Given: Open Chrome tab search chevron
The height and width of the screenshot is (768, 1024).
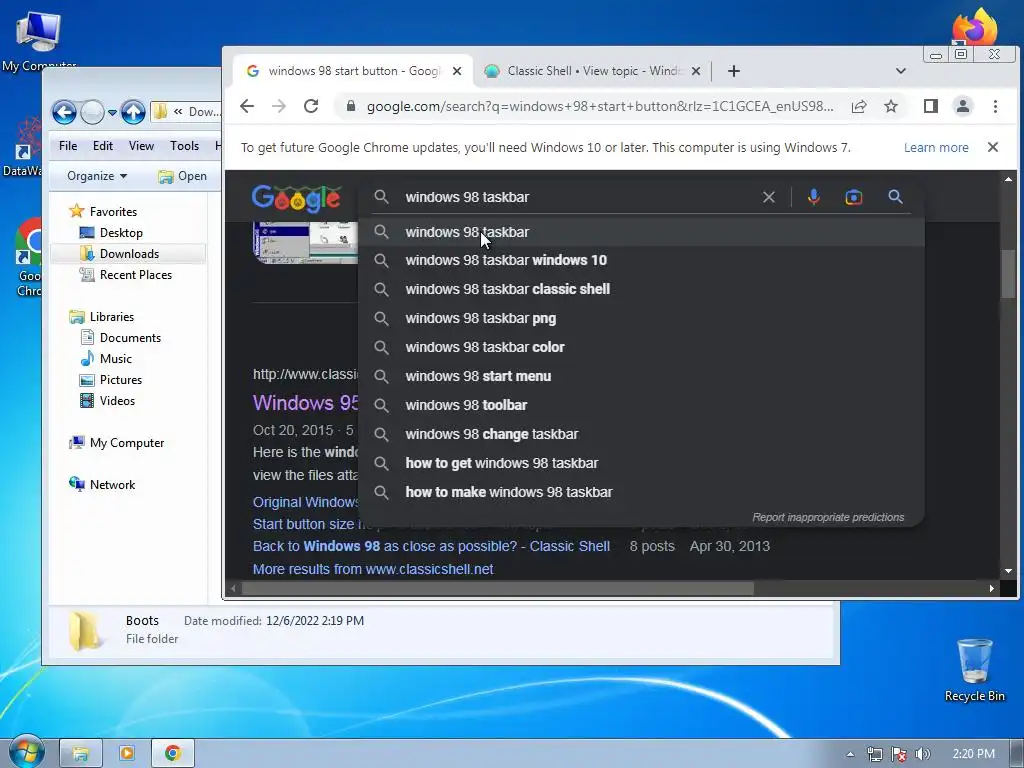Looking at the screenshot, I should click(901, 71).
